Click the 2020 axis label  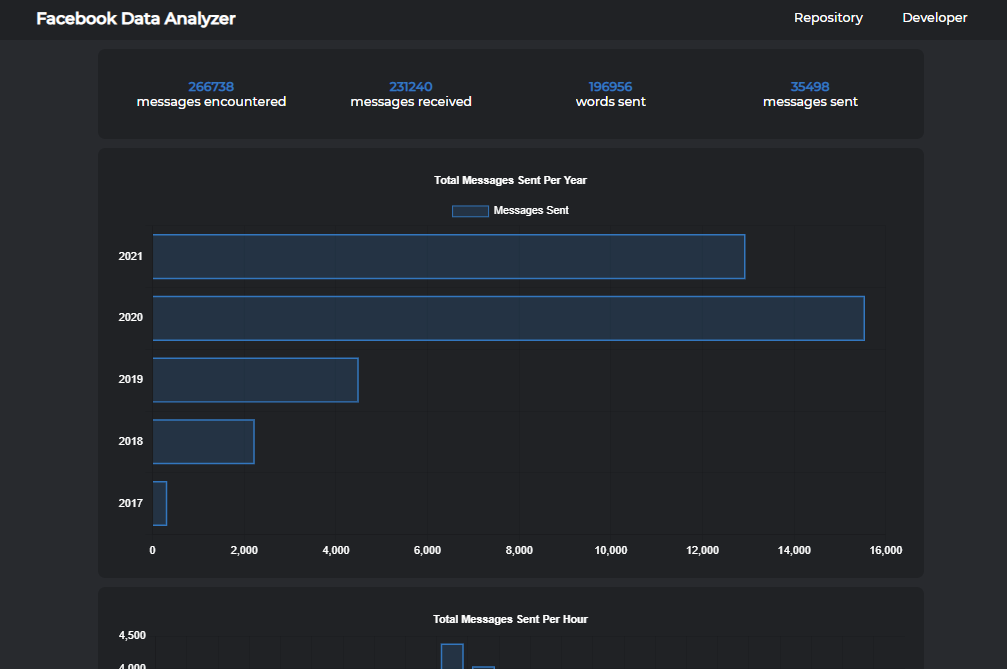point(130,318)
